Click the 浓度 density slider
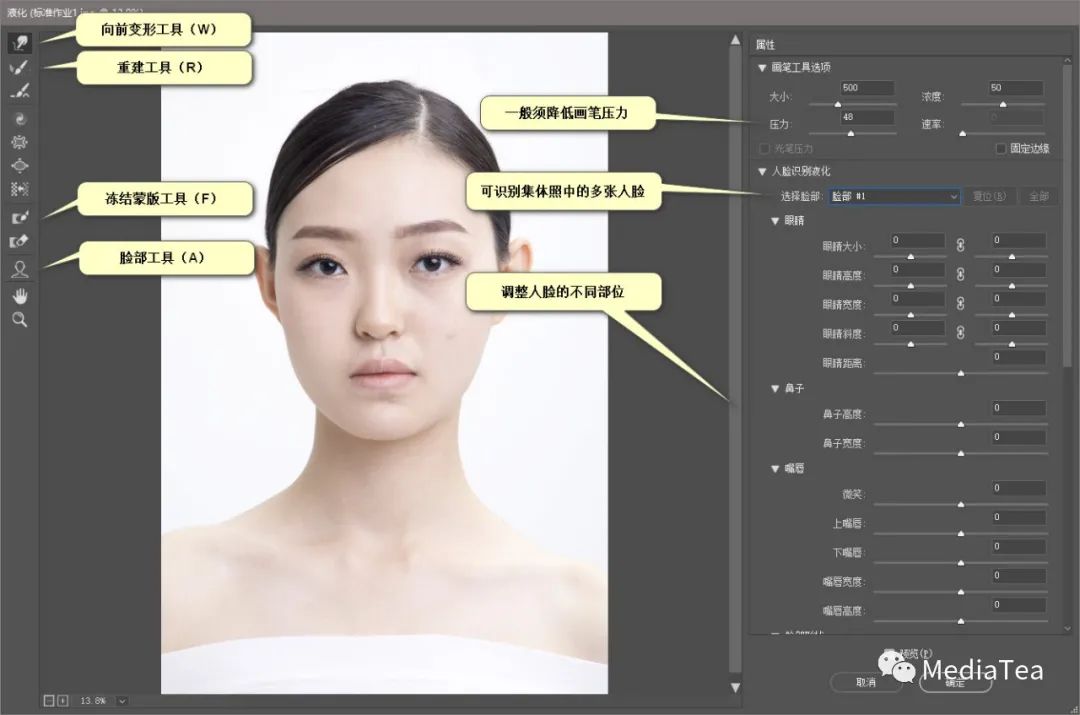 click(1003, 105)
